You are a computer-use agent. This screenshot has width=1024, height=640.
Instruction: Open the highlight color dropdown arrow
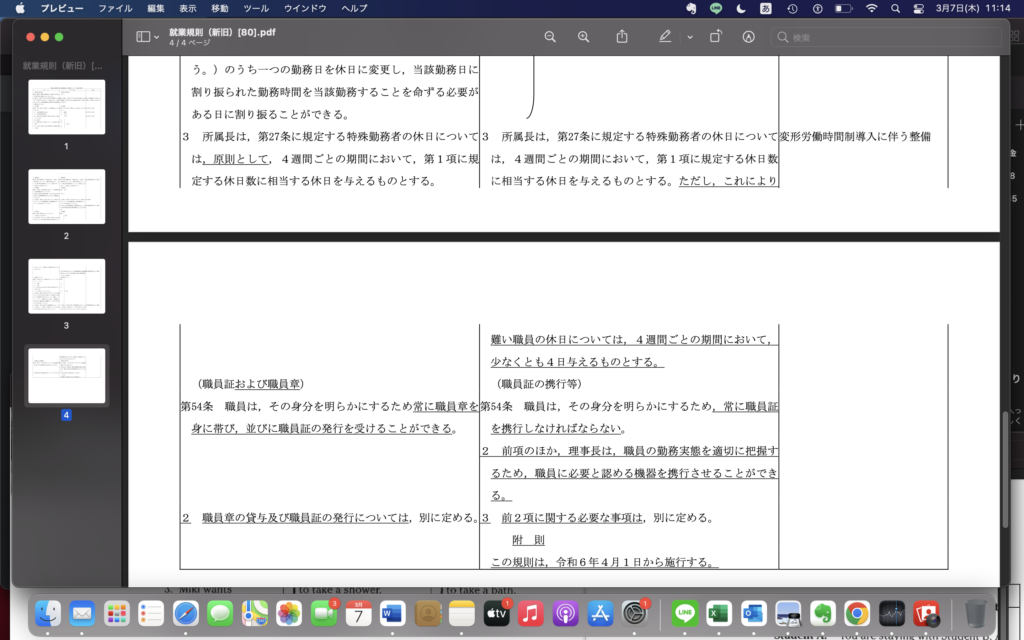pos(688,37)
